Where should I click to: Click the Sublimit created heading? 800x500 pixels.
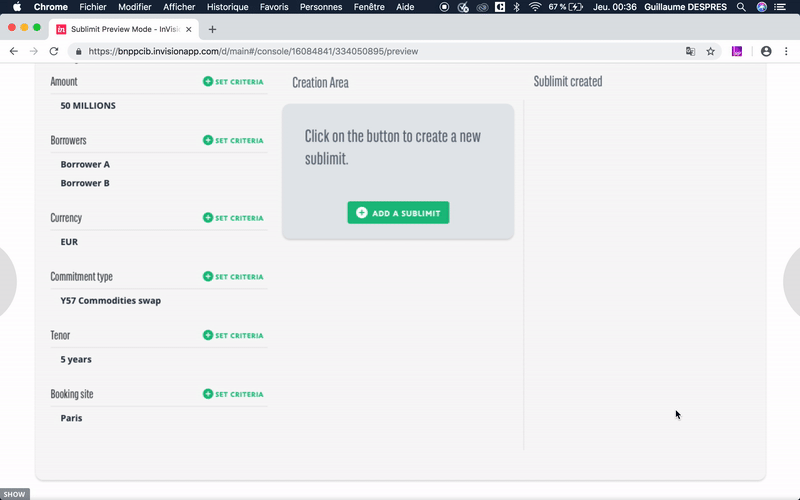(568, 82)
